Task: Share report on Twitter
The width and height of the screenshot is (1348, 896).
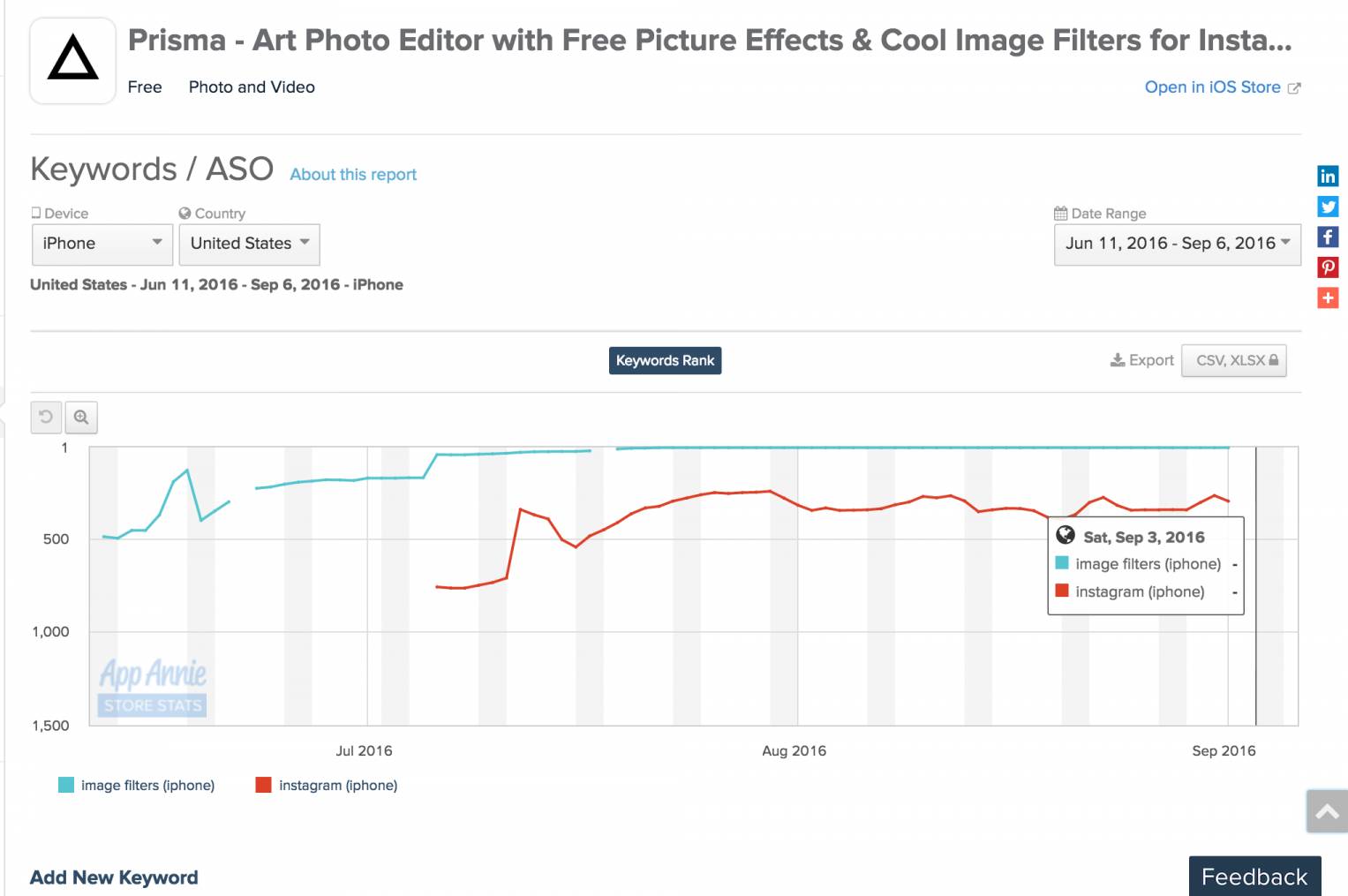Action: pyautogui.click(x=1328, y=207)
